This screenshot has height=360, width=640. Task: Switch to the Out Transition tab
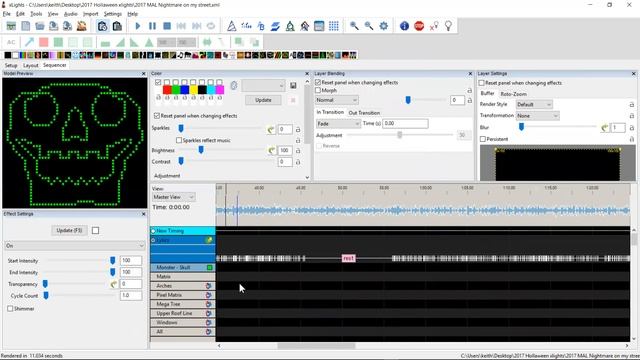[364, 113]
